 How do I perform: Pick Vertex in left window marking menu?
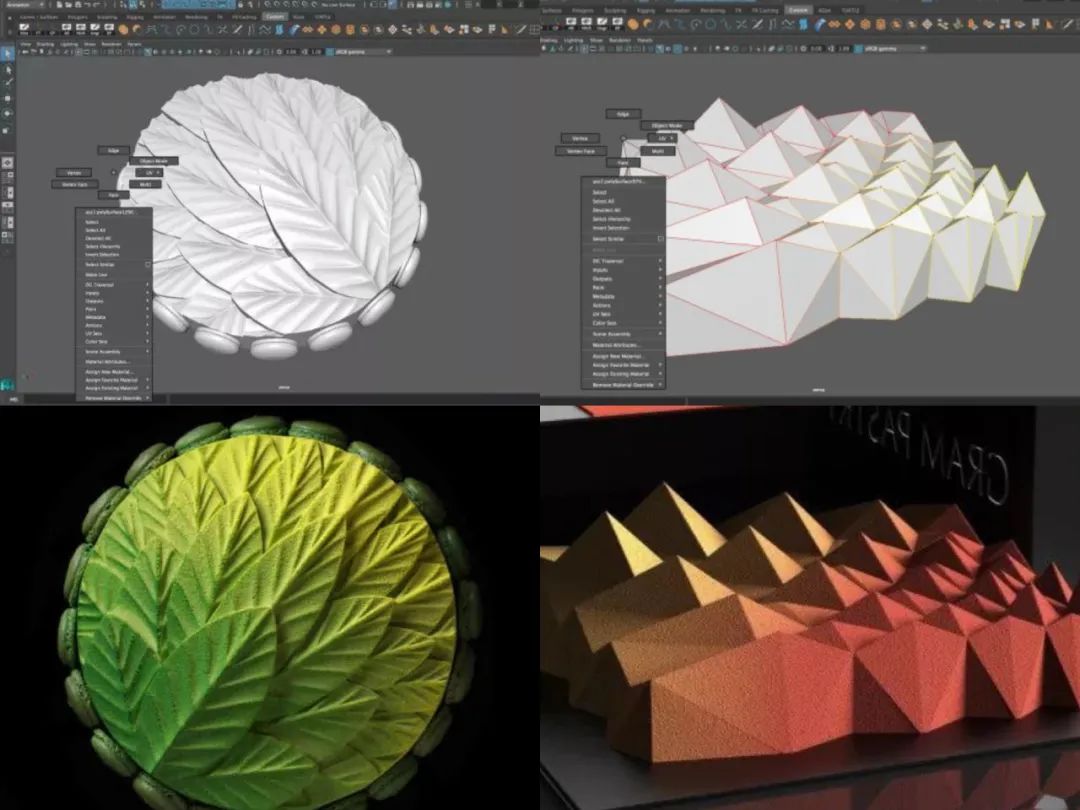74,173
